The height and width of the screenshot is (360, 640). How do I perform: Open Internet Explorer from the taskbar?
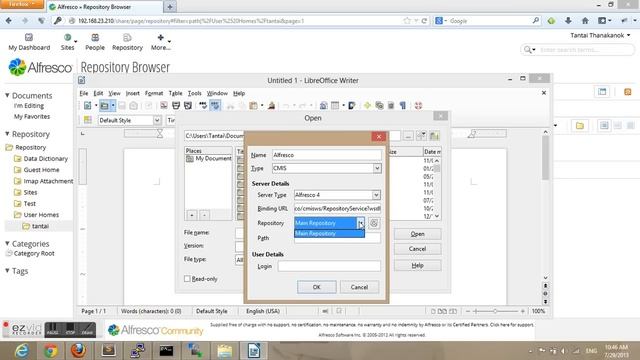21,351
